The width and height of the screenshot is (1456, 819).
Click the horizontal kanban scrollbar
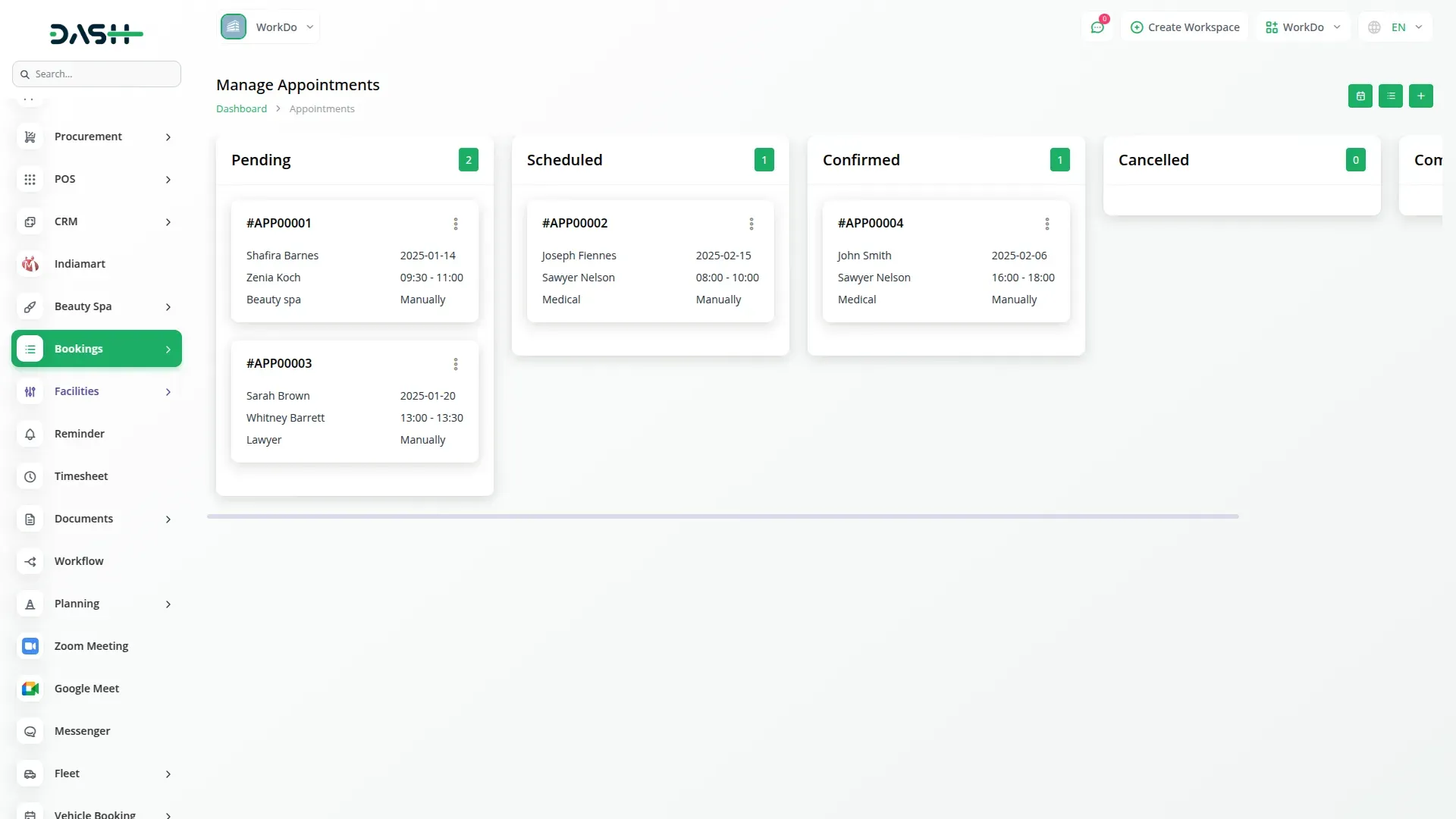tap(722, 516)
